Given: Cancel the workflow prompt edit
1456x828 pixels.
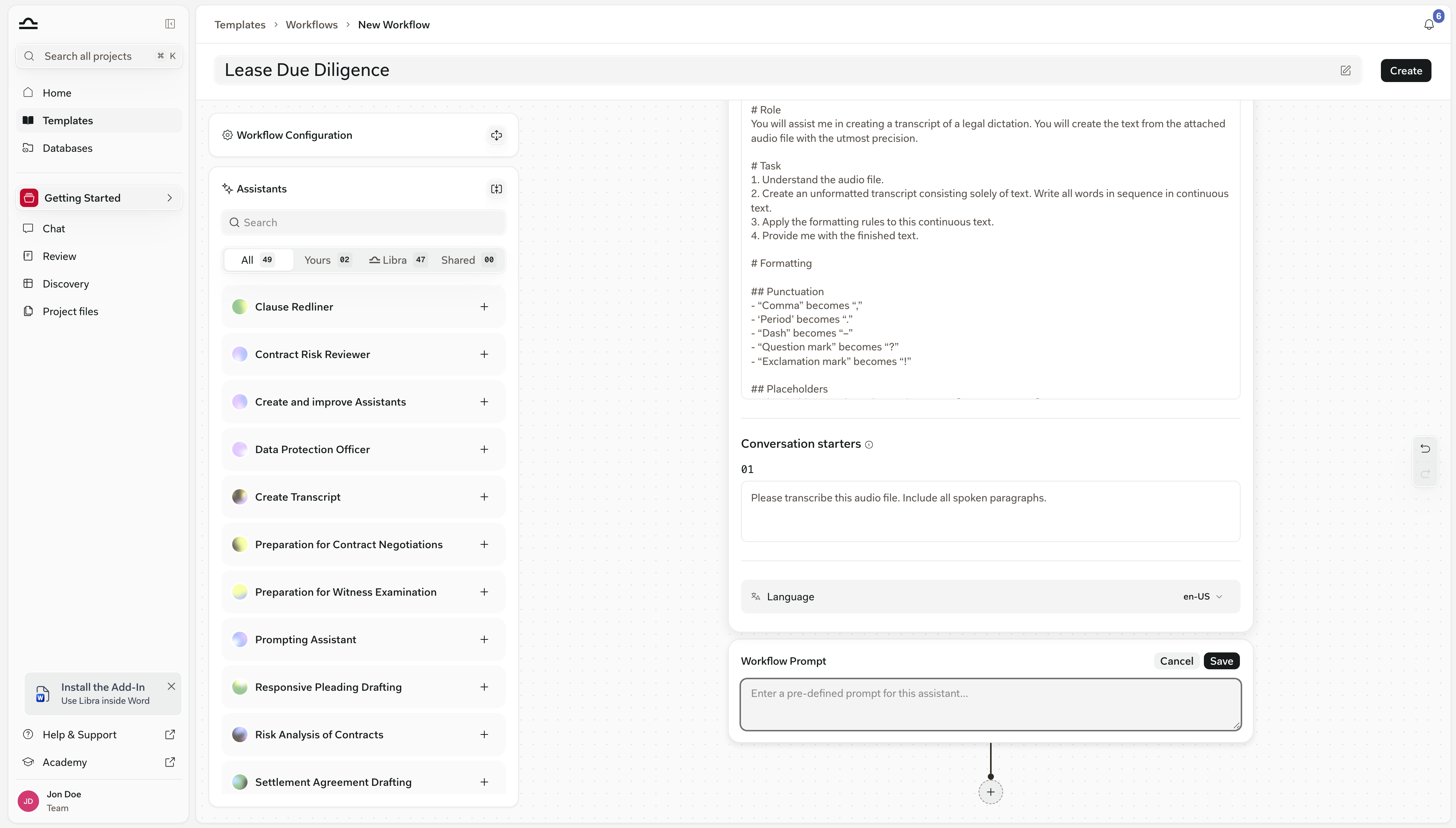Looking at the screenshot, I should [1176, 661].
